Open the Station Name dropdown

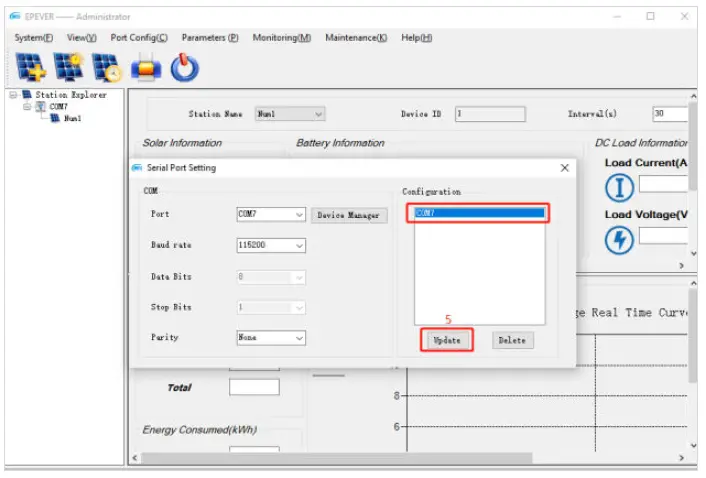[319, 114]
